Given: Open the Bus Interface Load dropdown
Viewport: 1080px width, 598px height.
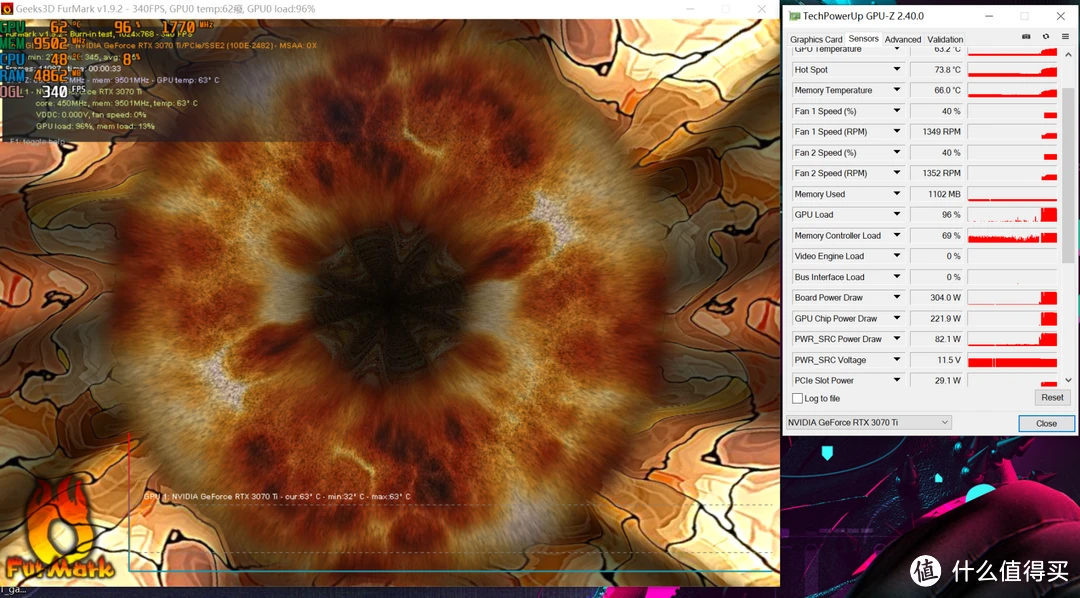Looking at the screenshot, I should pyautogui.click(x=897, y=276).
